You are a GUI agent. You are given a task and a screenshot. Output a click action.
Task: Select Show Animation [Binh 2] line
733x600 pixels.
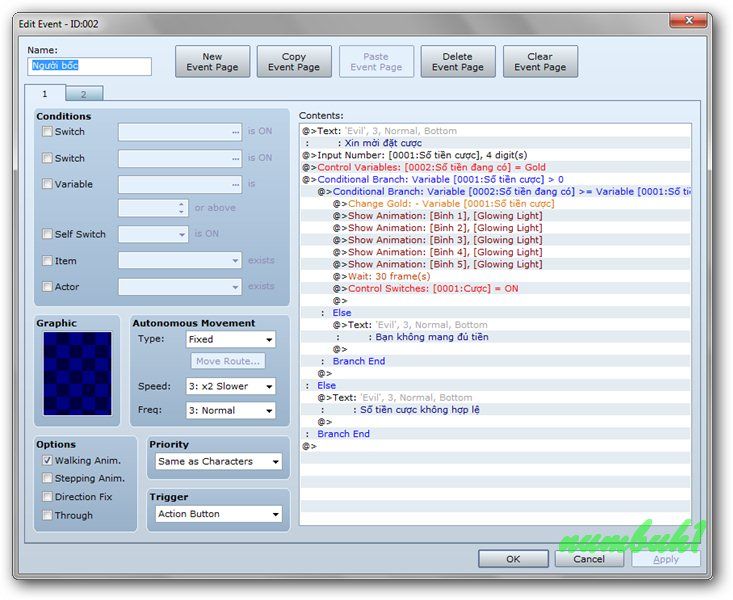pyautogui.click(x=495, y=228)
